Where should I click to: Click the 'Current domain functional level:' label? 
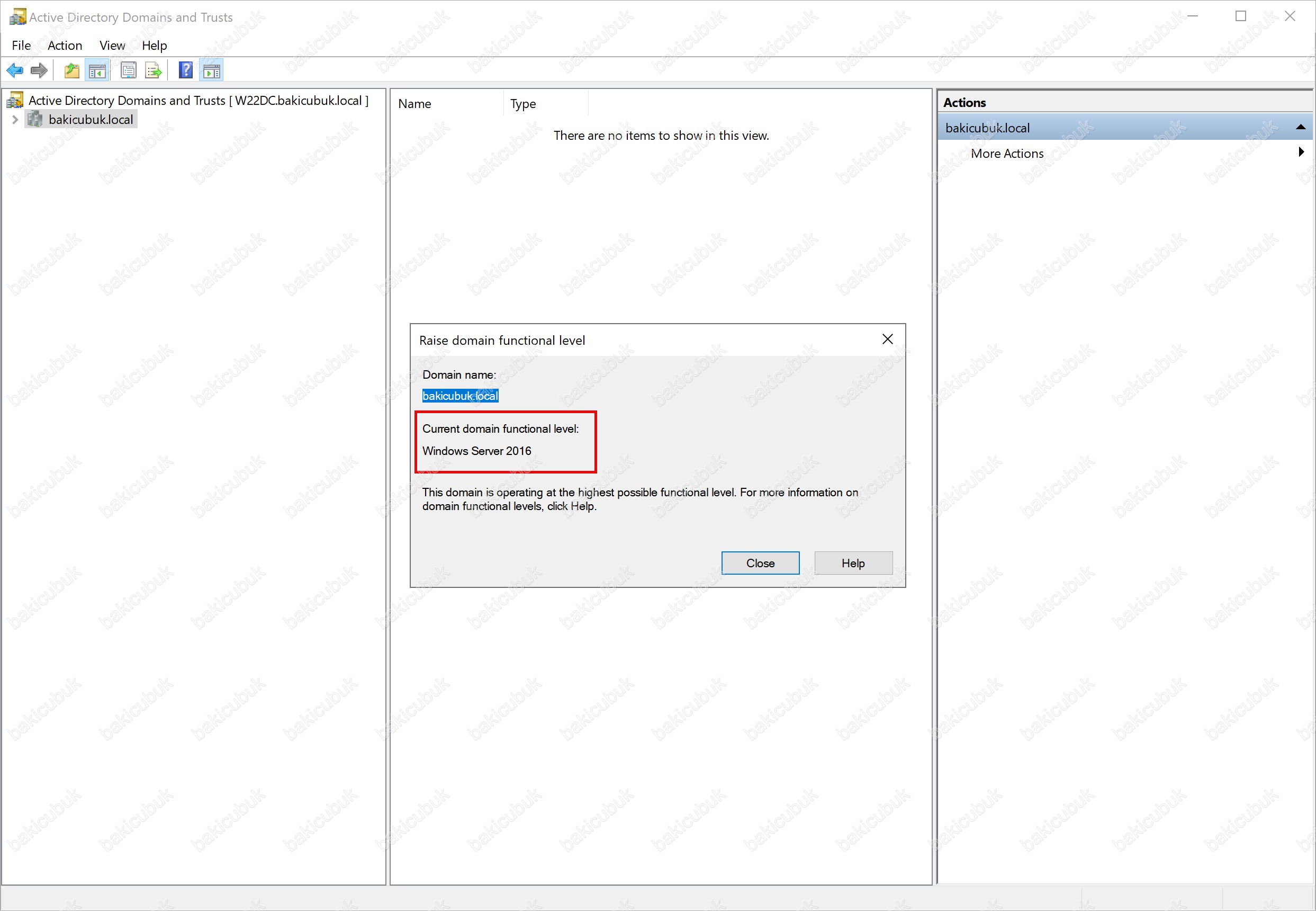pos(500,428)
